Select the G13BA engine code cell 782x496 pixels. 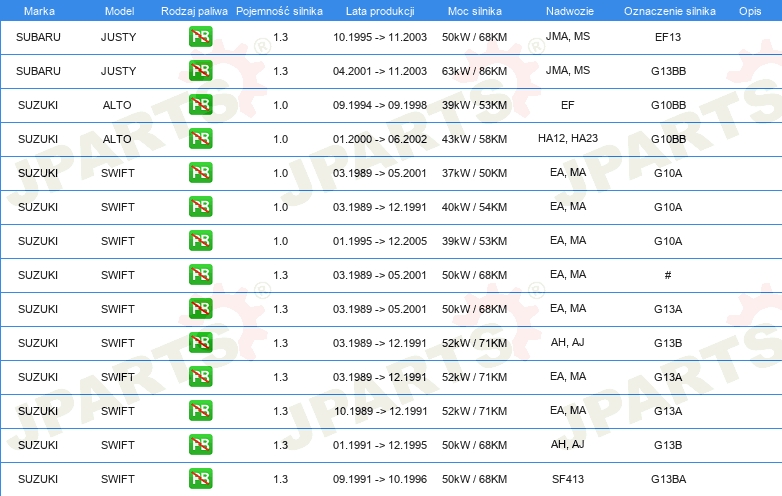point(668,479)
